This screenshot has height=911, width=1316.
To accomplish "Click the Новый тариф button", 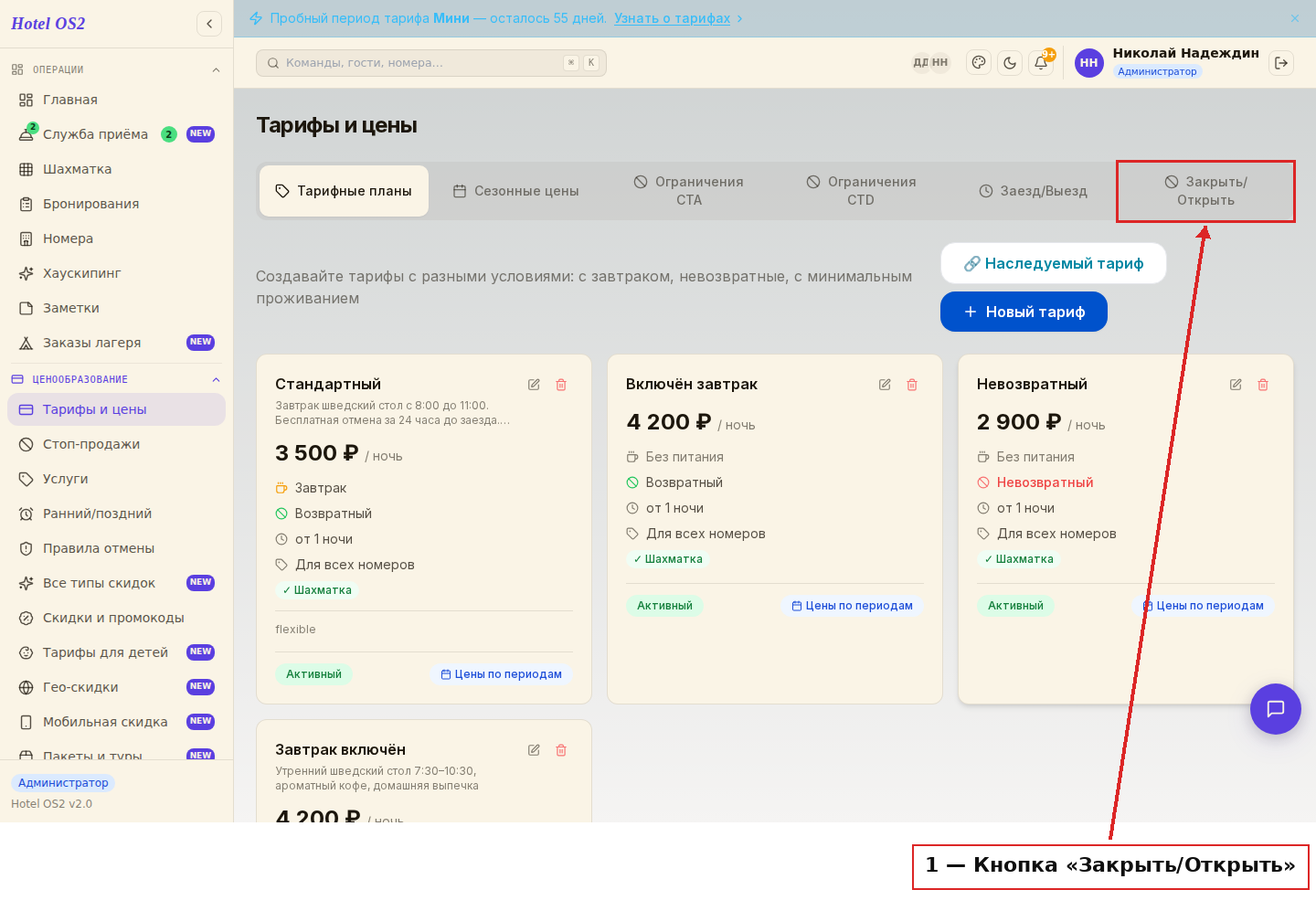I will click(x=1024, y=312).
